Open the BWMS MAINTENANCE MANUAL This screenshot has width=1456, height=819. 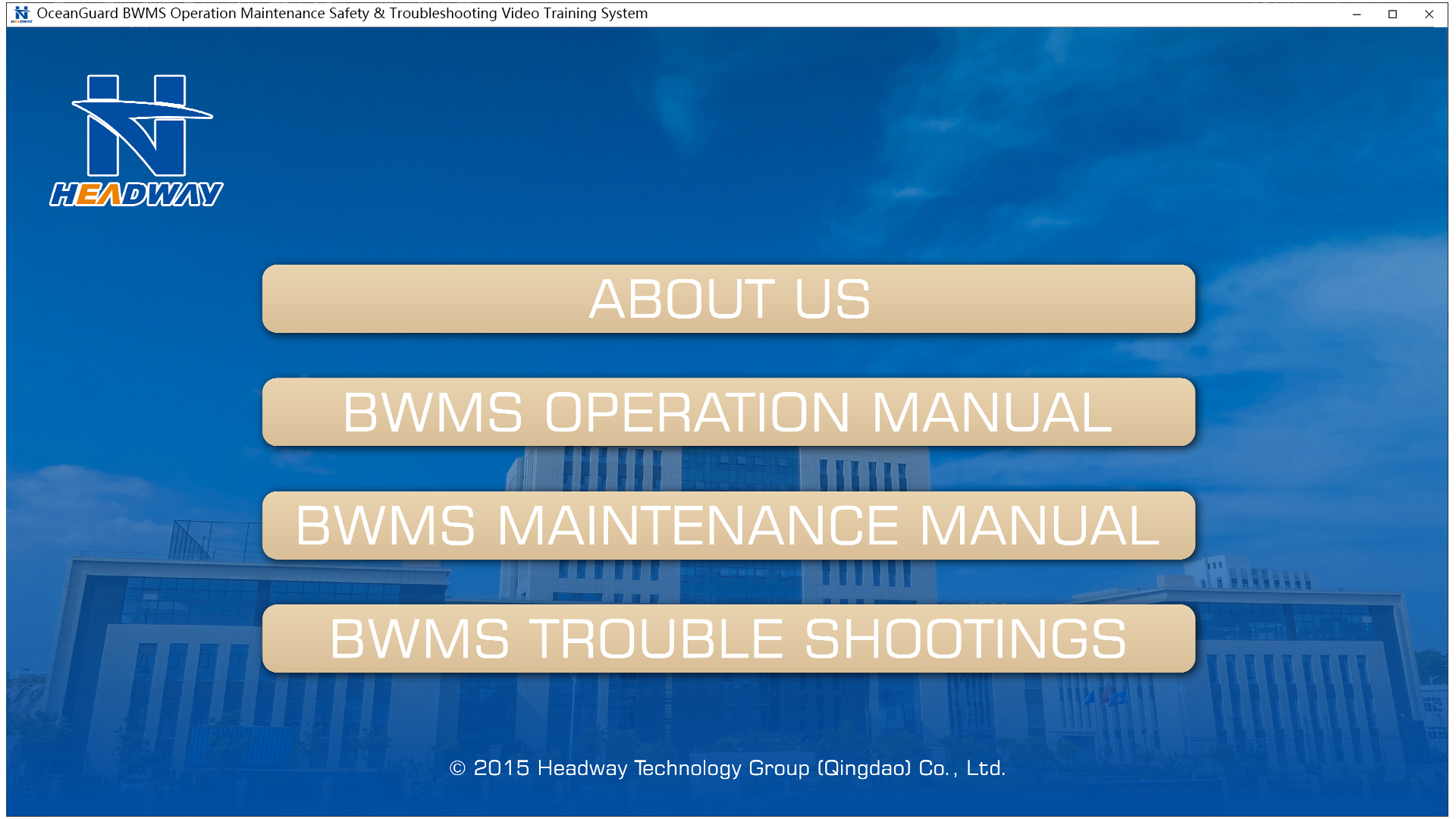click(728, 526)
